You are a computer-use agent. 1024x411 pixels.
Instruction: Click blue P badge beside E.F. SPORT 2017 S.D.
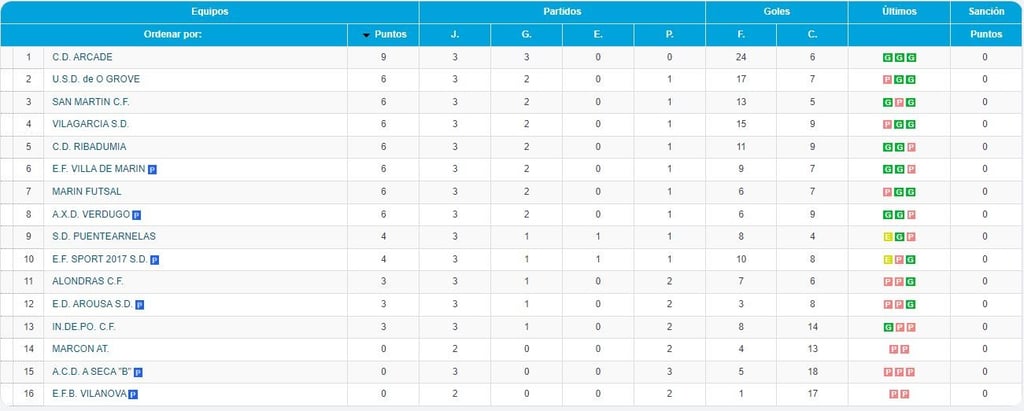(155, 259)
